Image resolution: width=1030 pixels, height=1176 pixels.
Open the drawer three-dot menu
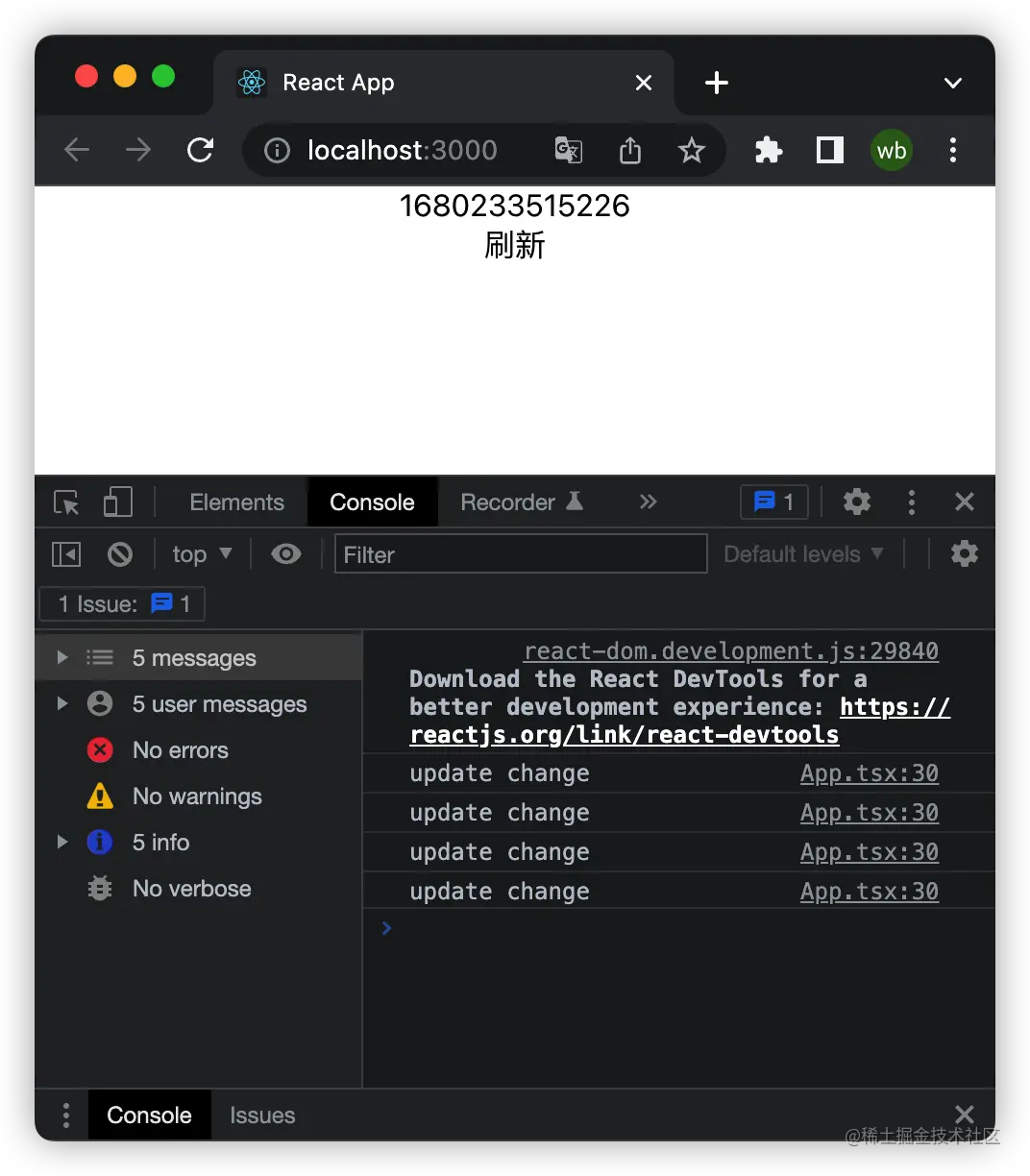[65, 1115]
